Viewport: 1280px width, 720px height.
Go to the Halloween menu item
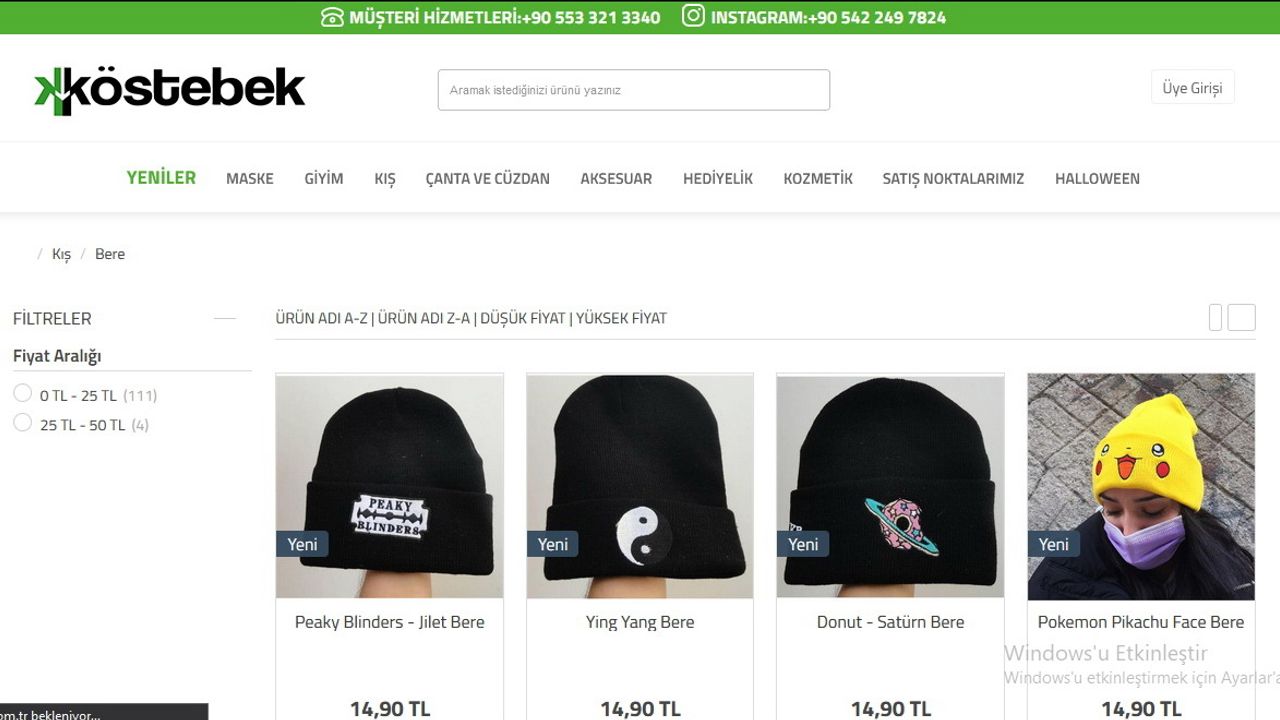(x=1097, y=179)
